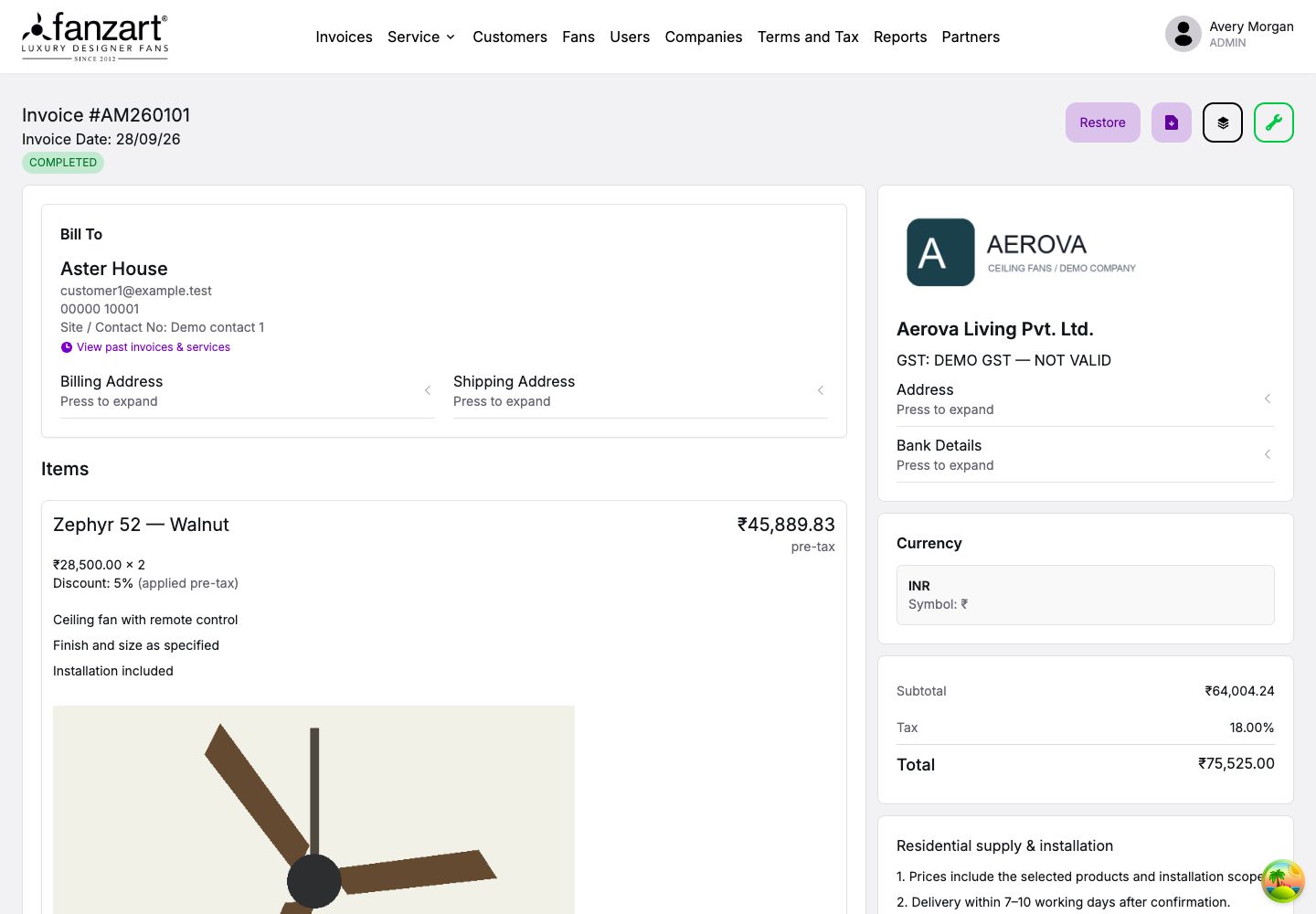The image size is (1316, 914).
Task: Expand the company Address section
Action: click(x=1086, y=399)
